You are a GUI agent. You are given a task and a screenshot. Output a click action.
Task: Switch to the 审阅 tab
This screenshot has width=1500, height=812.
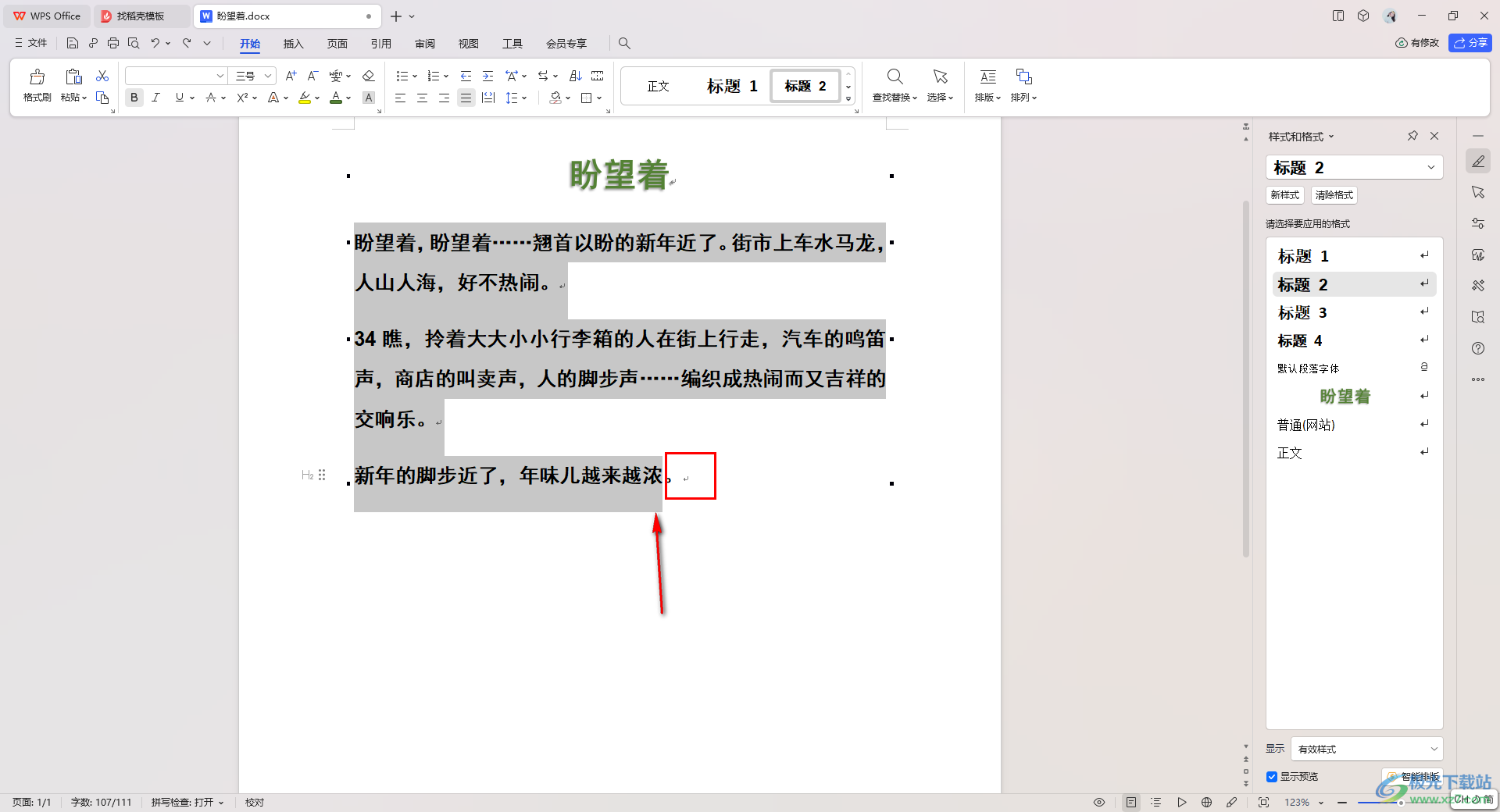coord(424,44)
